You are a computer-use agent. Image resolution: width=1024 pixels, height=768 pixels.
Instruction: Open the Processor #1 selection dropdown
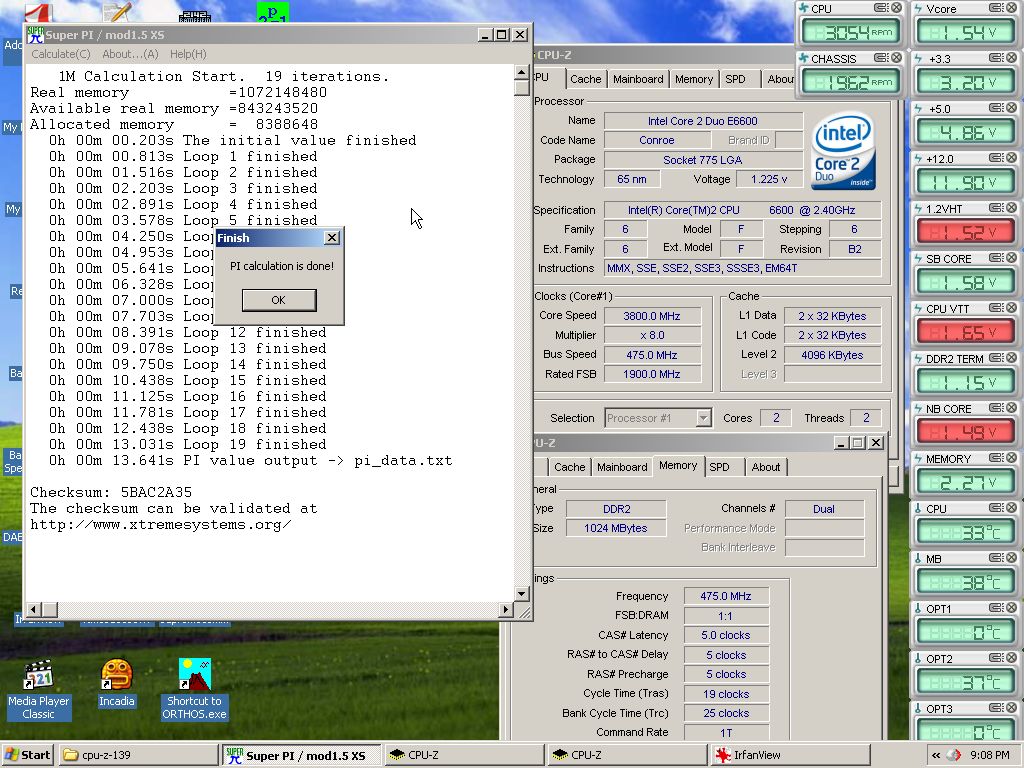[x=703, y=418]
